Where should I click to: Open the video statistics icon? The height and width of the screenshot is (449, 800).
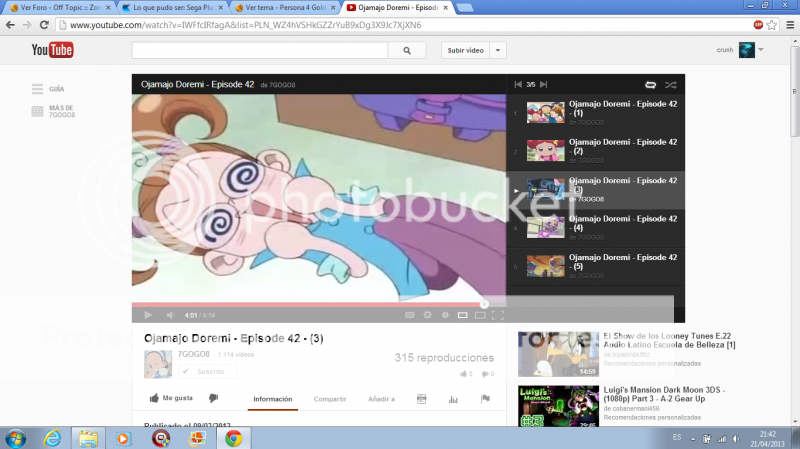[x=453, y=399]
